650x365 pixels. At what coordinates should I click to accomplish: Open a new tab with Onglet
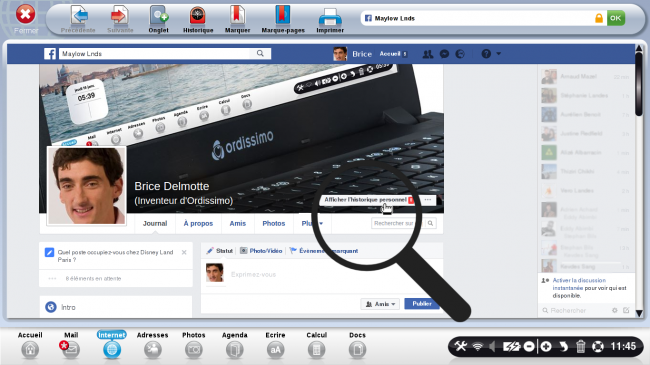click(x=159, y=17)
